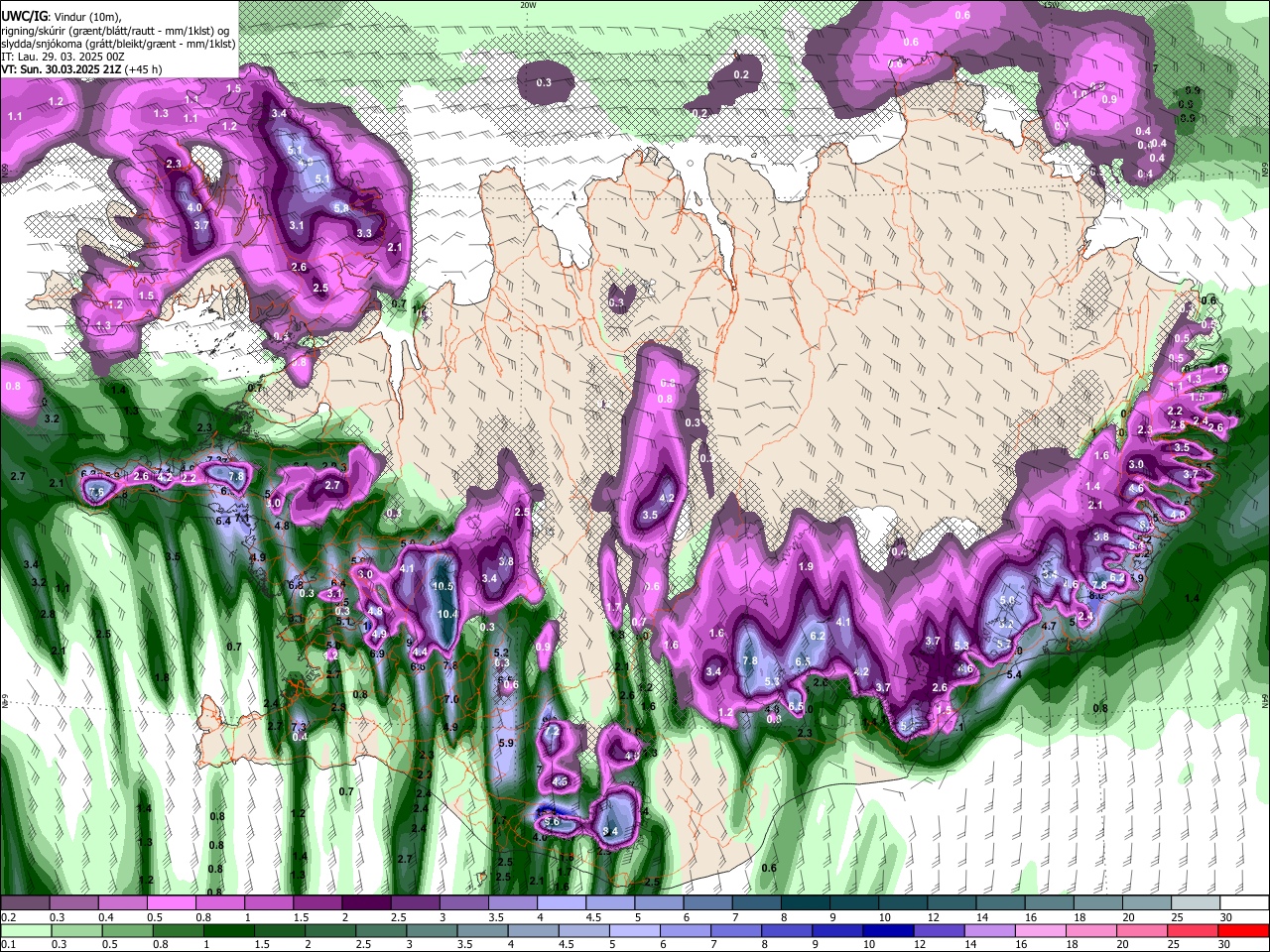
Task: Click the 0.4 label in the colour scale
Action: pyautogui.click(x=106, y=917)
